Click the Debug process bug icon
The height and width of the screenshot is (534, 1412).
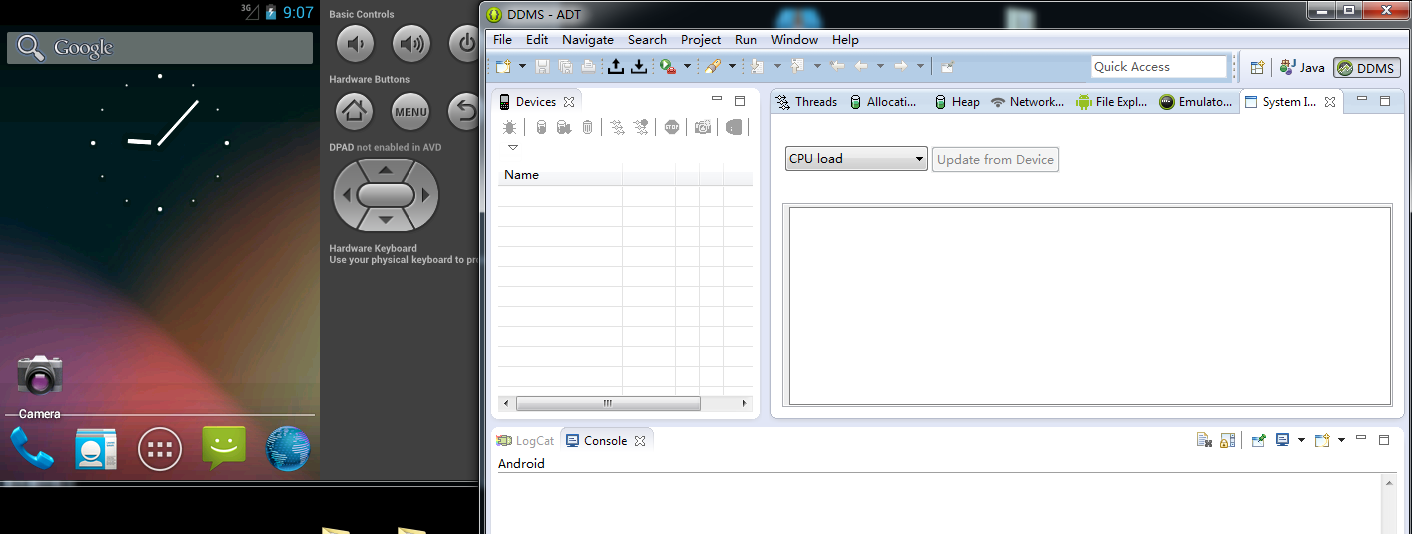(x=510, y=127)
